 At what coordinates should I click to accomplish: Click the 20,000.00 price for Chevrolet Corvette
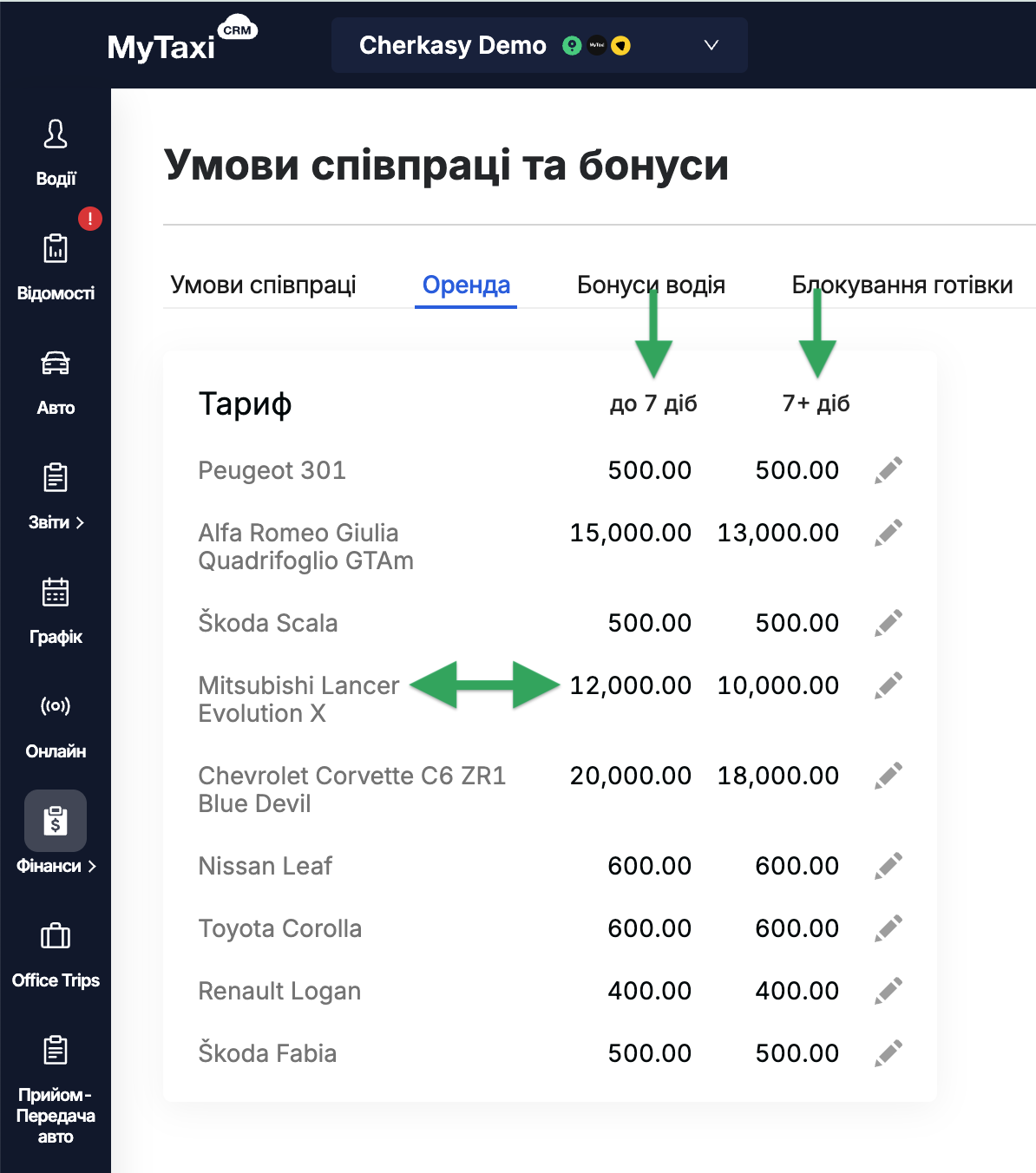click(x=631, y=776)
